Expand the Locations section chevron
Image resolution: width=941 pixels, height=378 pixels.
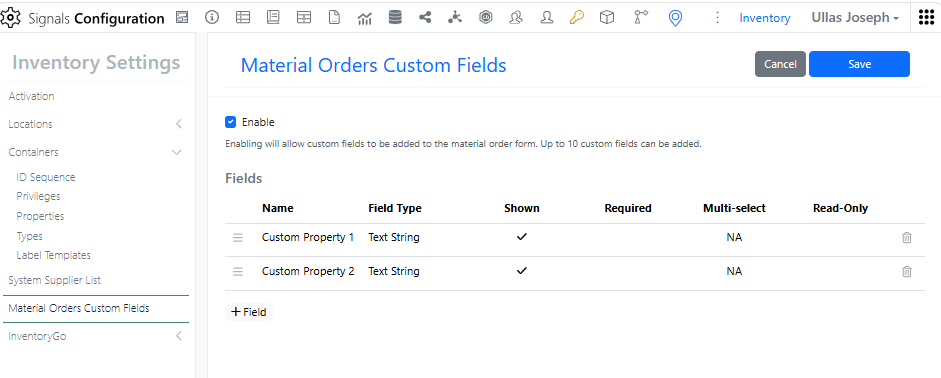pyautogui.click(x=178, y=124)
